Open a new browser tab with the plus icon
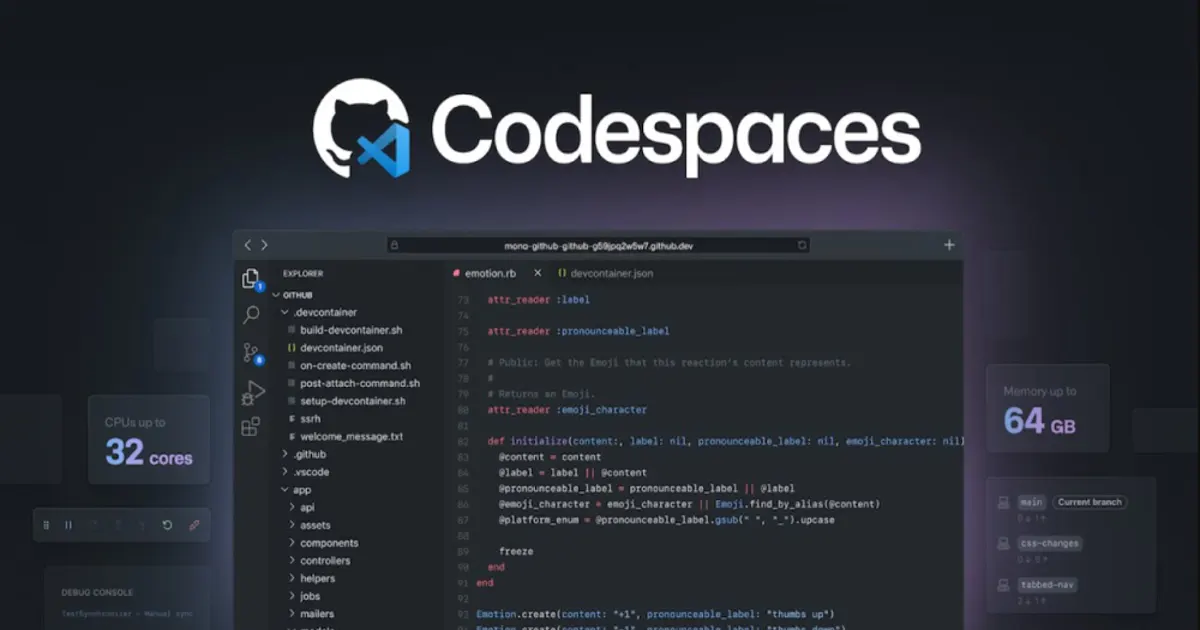The image size is (1200, 630). pyautogui.click(x=948, y=243)
